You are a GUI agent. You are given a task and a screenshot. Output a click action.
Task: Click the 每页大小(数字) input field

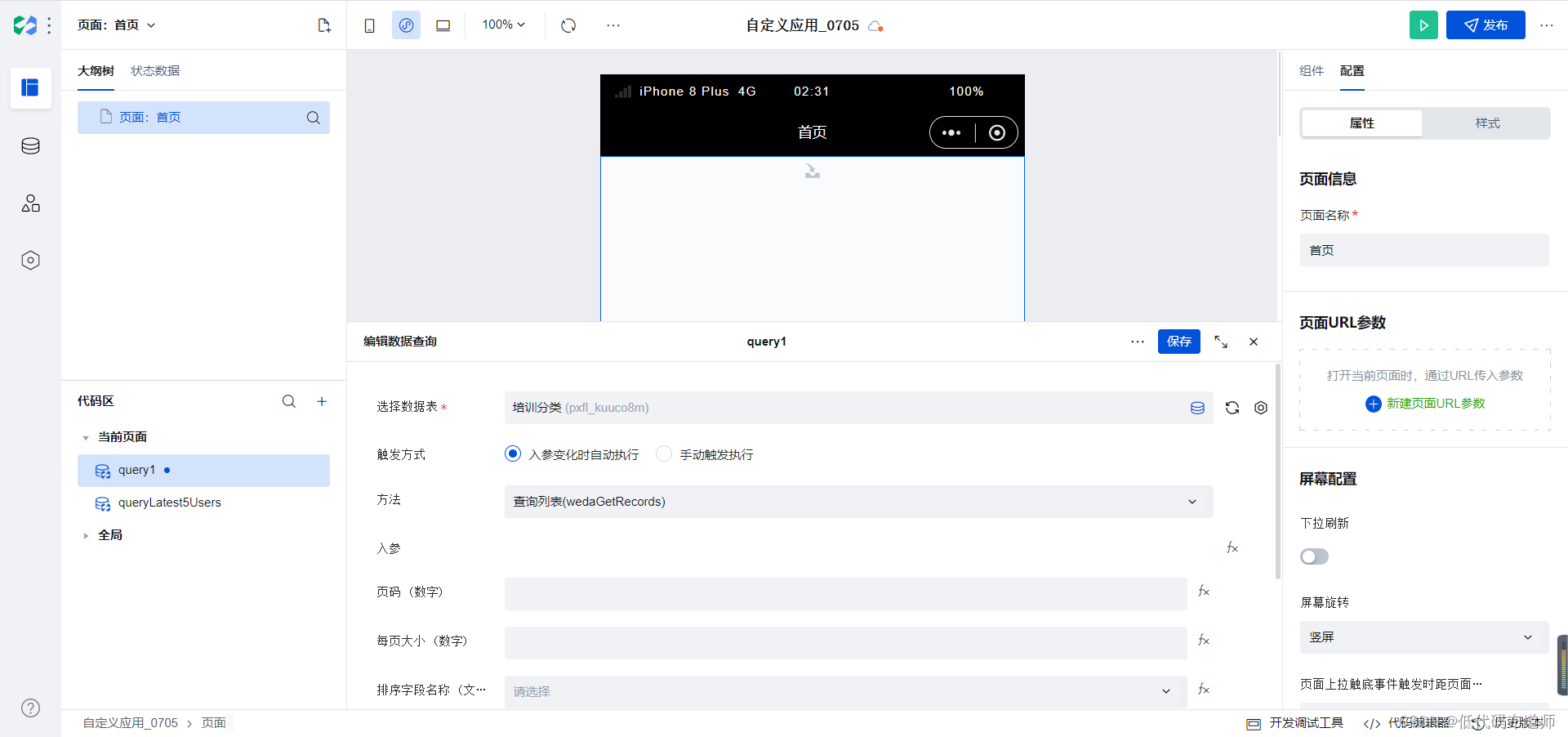tap(845, 643)
